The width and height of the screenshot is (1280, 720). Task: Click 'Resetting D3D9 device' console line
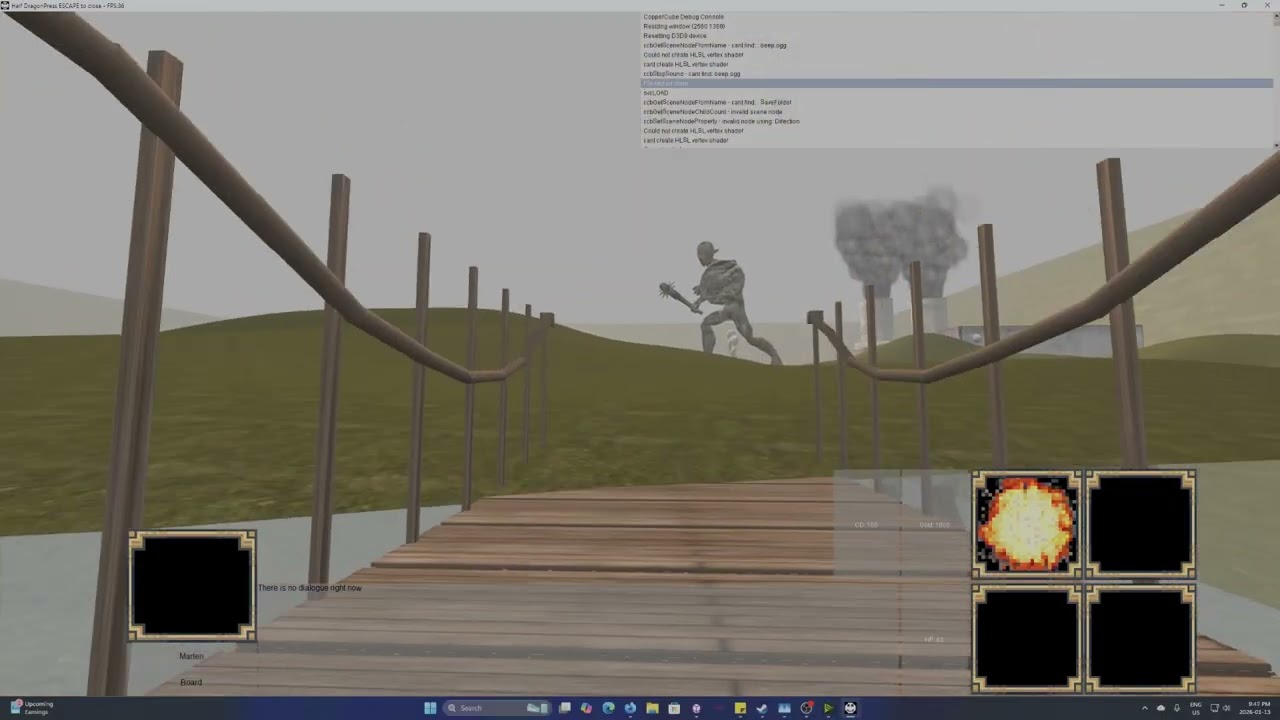coord(675,36)
